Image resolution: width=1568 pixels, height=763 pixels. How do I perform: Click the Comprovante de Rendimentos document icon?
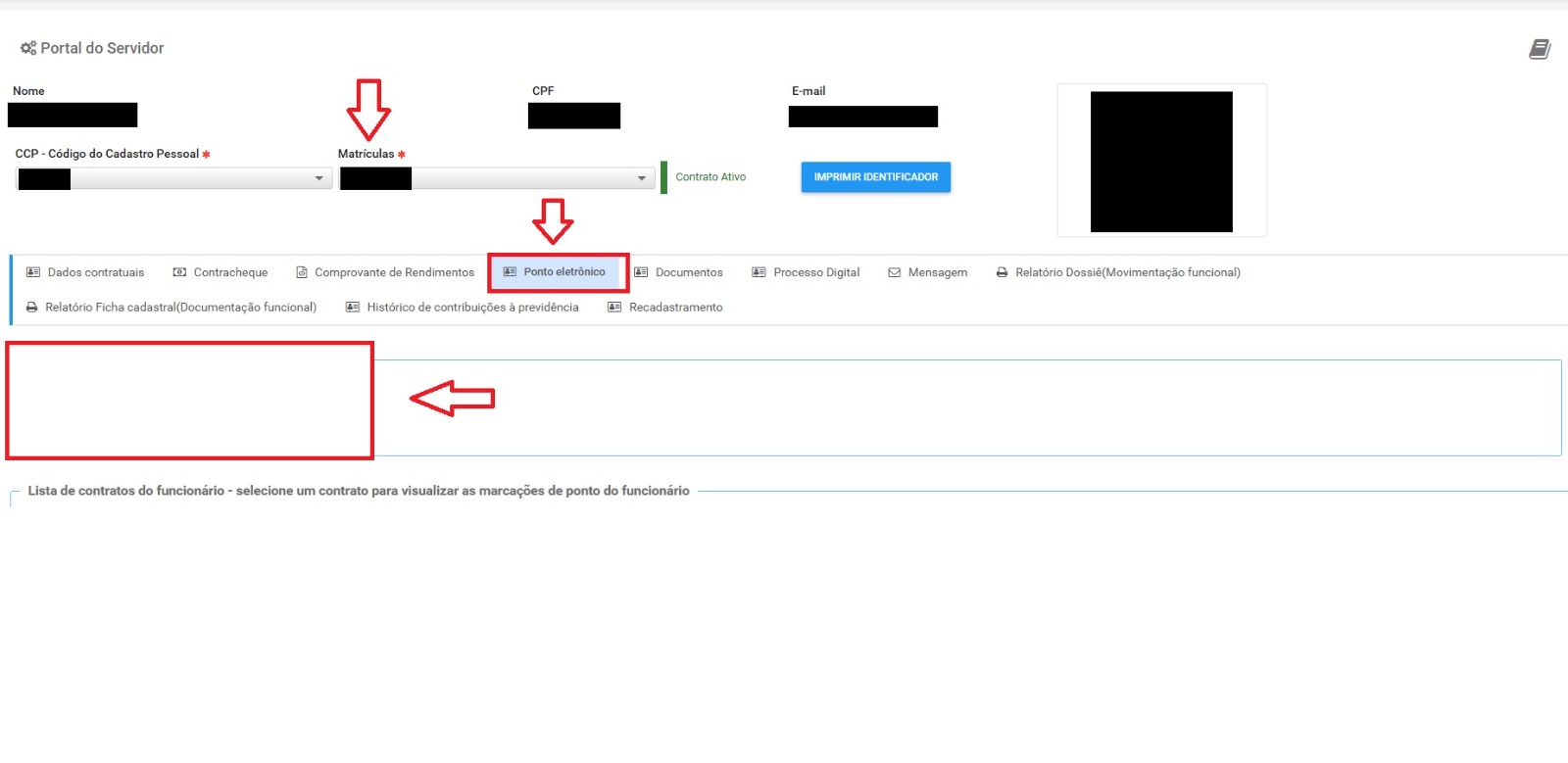coord(302,272)
